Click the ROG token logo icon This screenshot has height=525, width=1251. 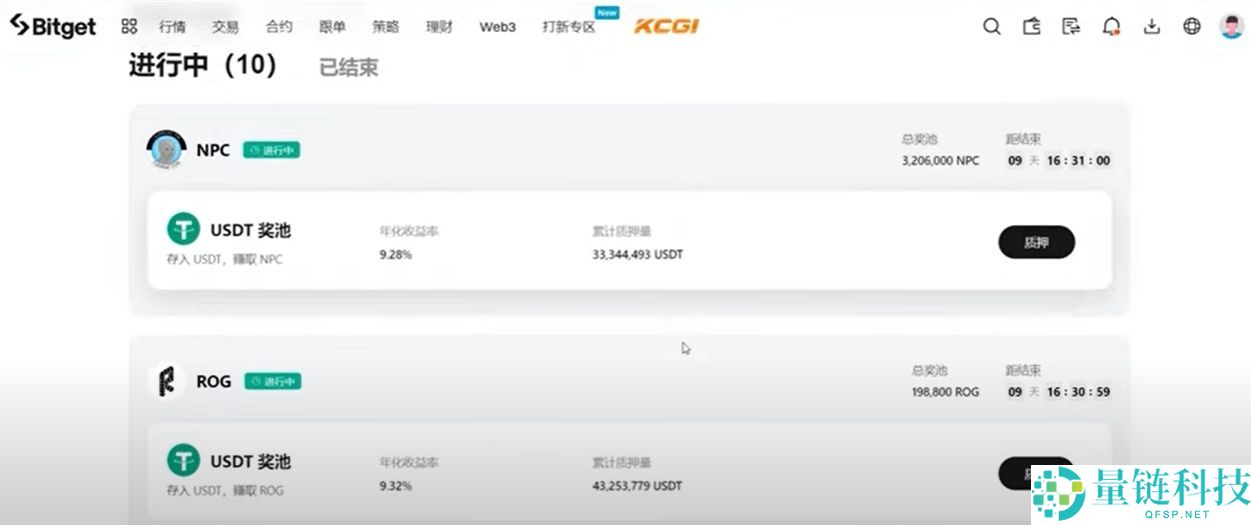coord(167,381)
